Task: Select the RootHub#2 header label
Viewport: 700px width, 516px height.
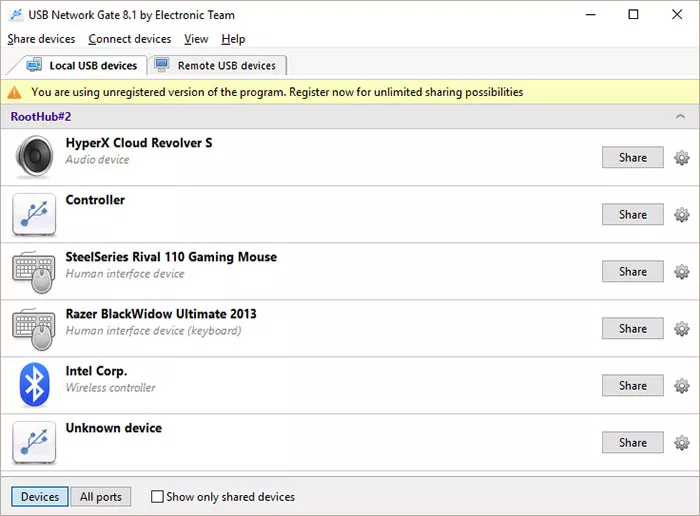Action: tap(41, 117)
